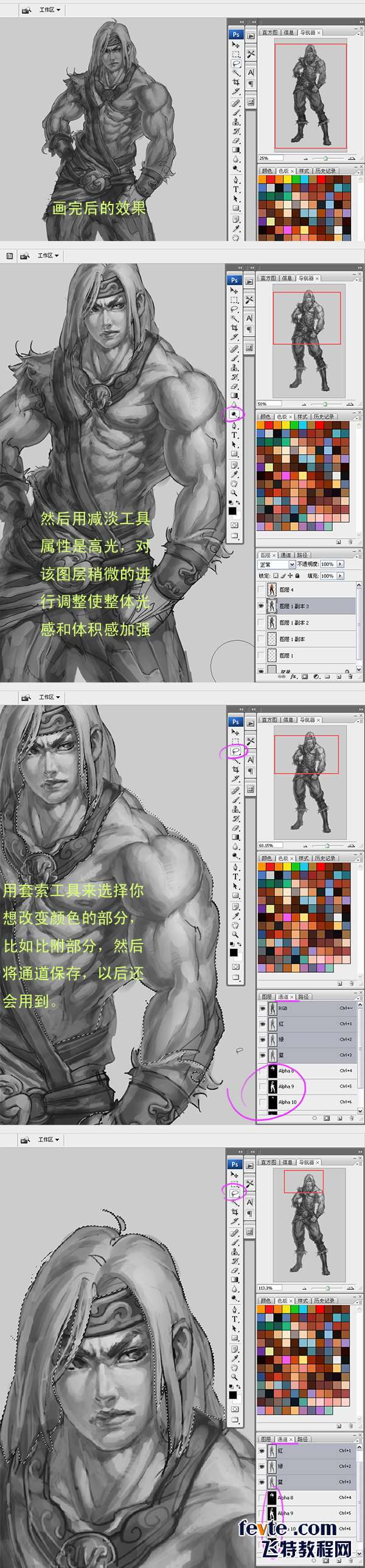Select the Slice tool in the 113.3% zoom workspace

235,1221
